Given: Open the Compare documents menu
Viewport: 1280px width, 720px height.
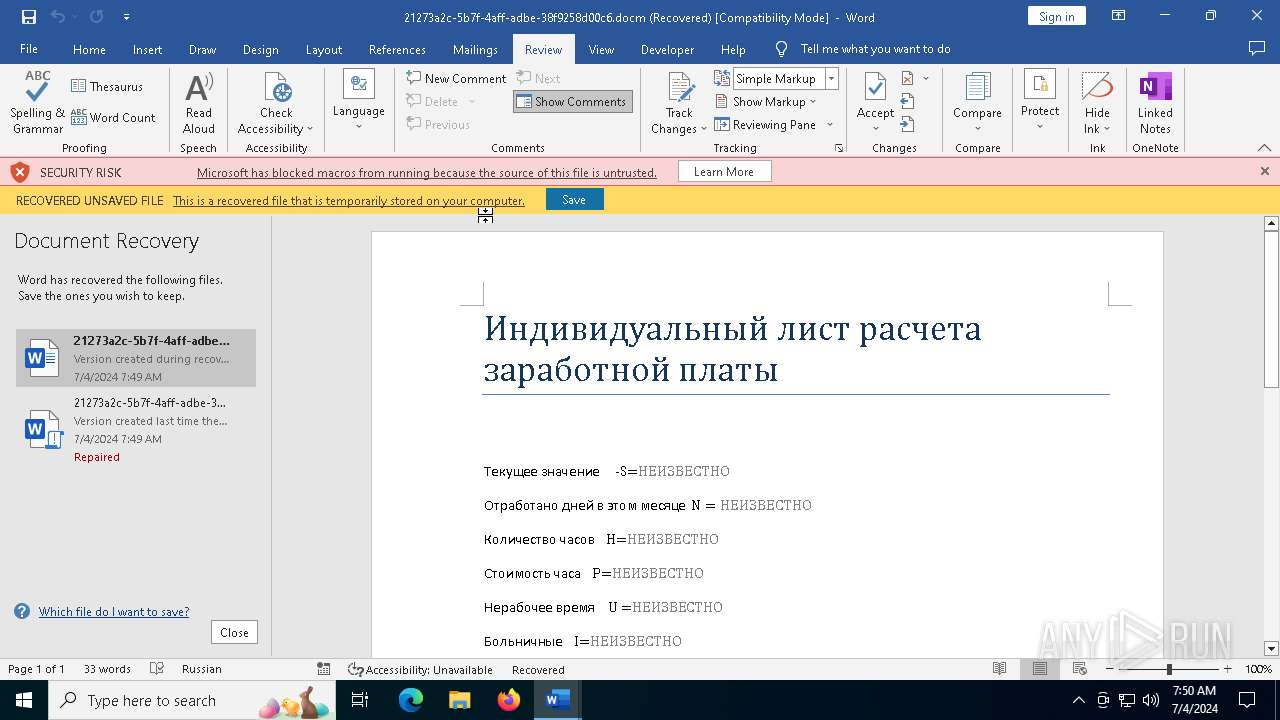Looking at the screenshot, I should pyautogui.click(x=977, y=103).
